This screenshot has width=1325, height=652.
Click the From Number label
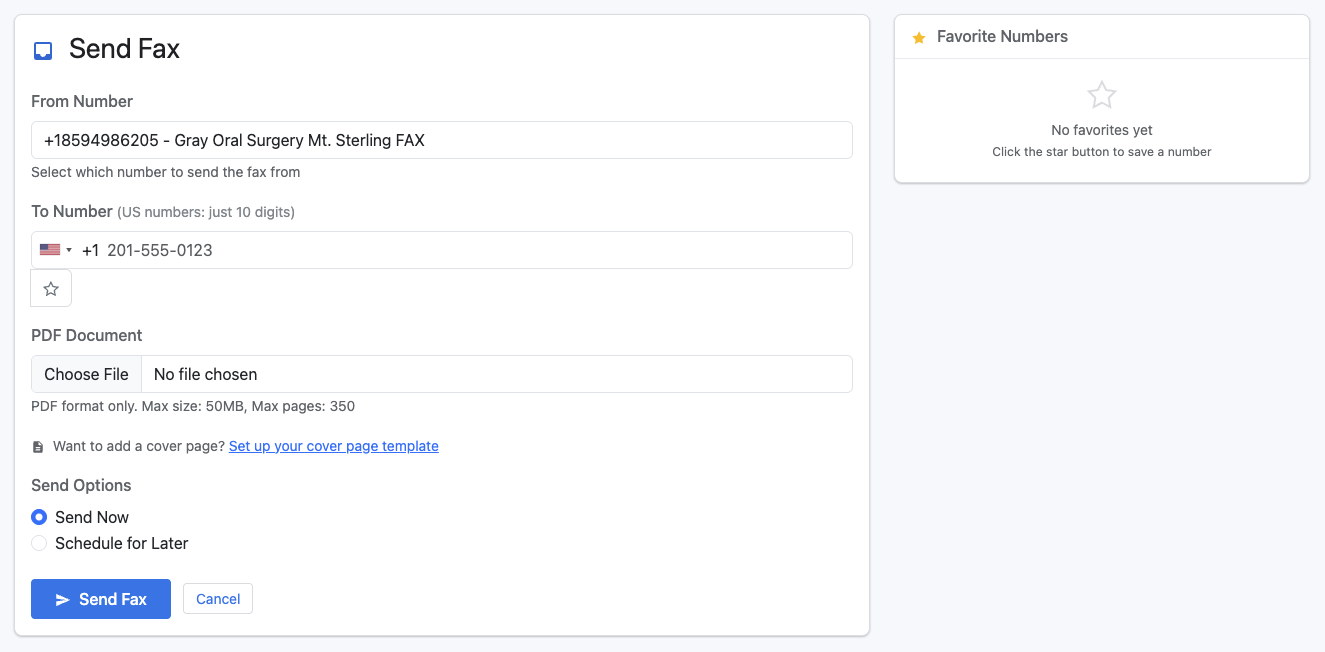coord(82,101)
